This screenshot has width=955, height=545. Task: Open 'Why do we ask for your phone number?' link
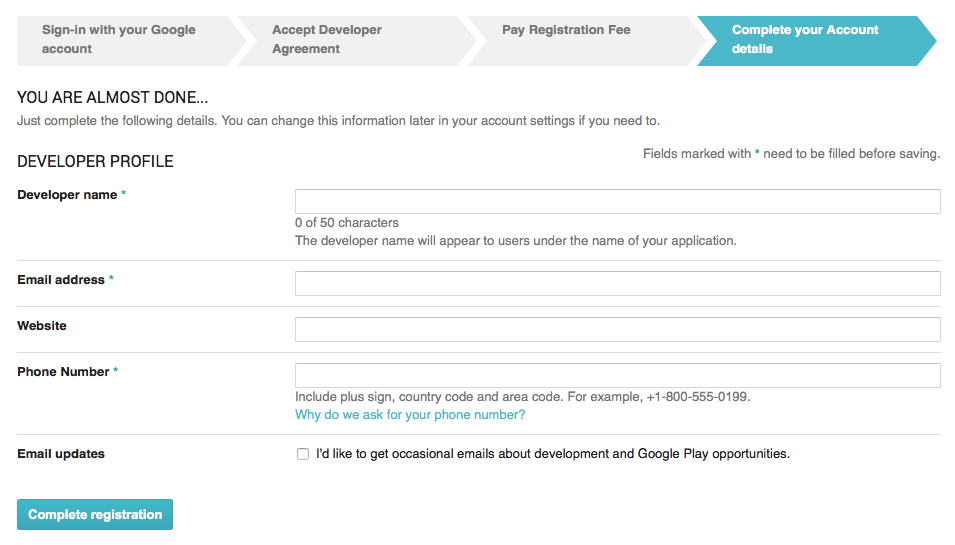coord(410,415)
